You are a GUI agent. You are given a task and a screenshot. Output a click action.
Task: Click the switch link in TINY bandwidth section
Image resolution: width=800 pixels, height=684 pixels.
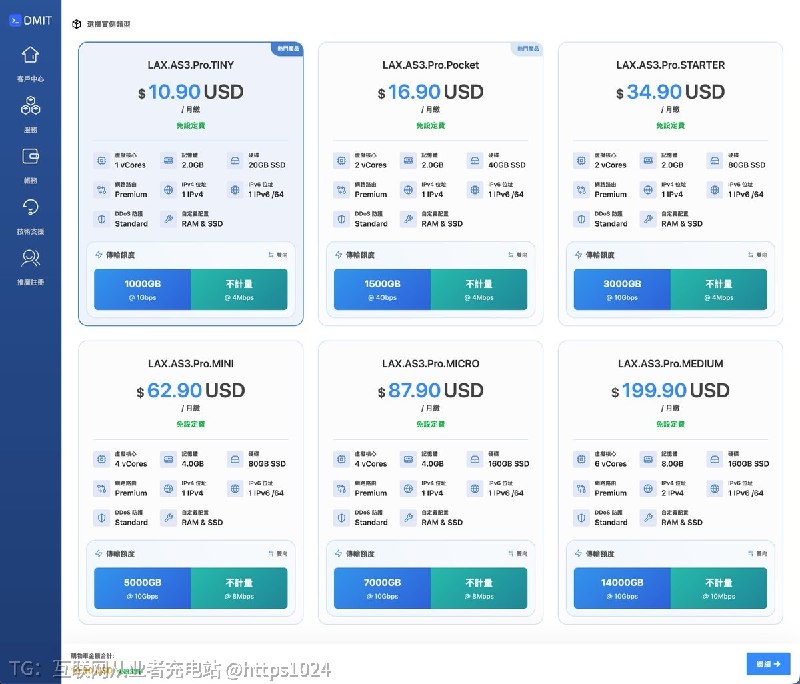point(278,255)
